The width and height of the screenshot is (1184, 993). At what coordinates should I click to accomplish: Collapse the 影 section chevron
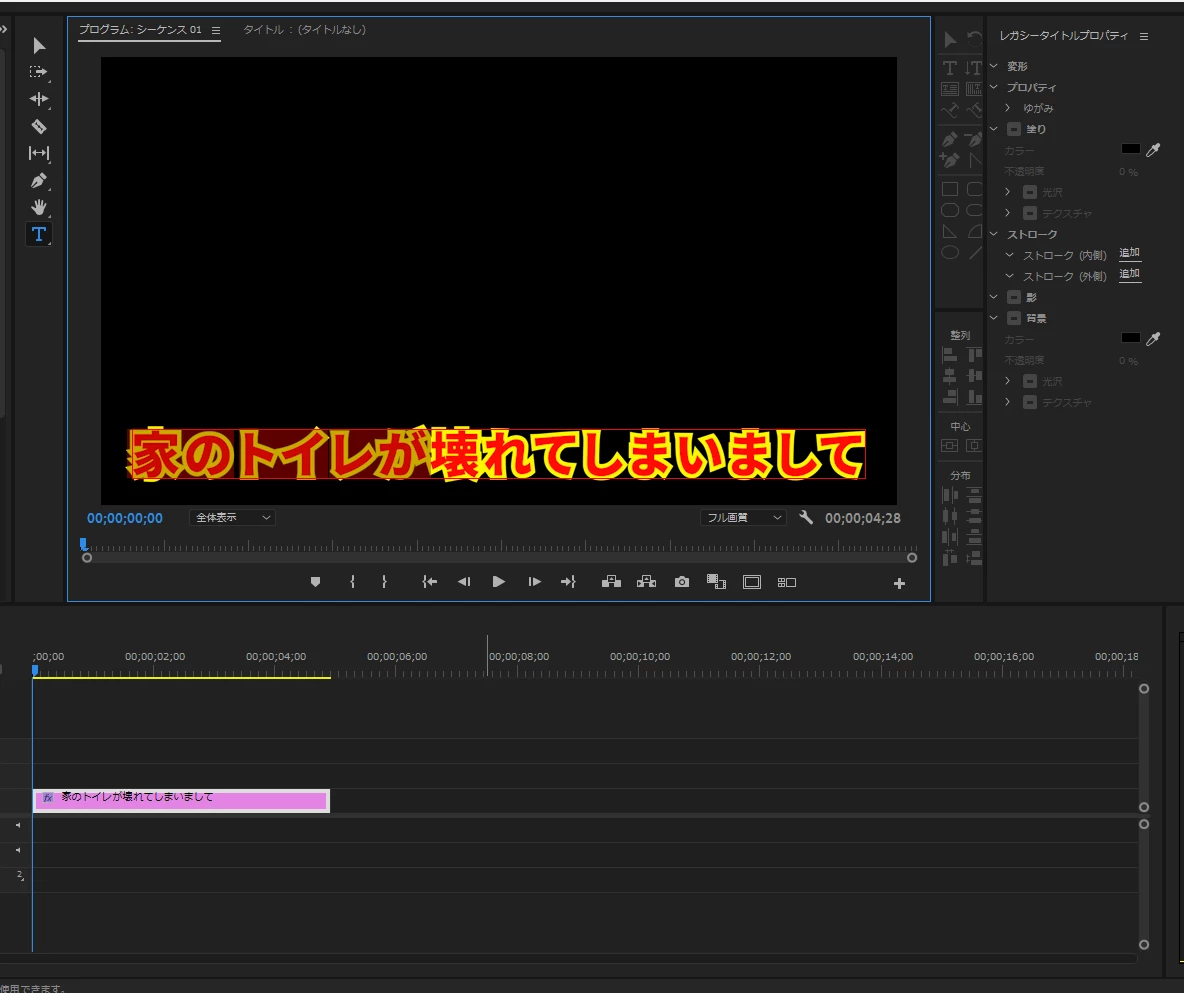tap(994, 298)
